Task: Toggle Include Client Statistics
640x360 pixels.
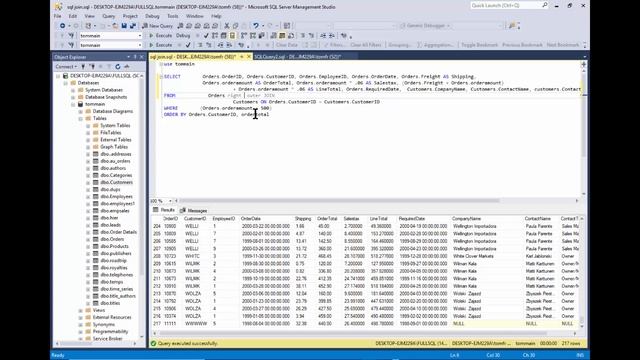Action: (262, 36)
